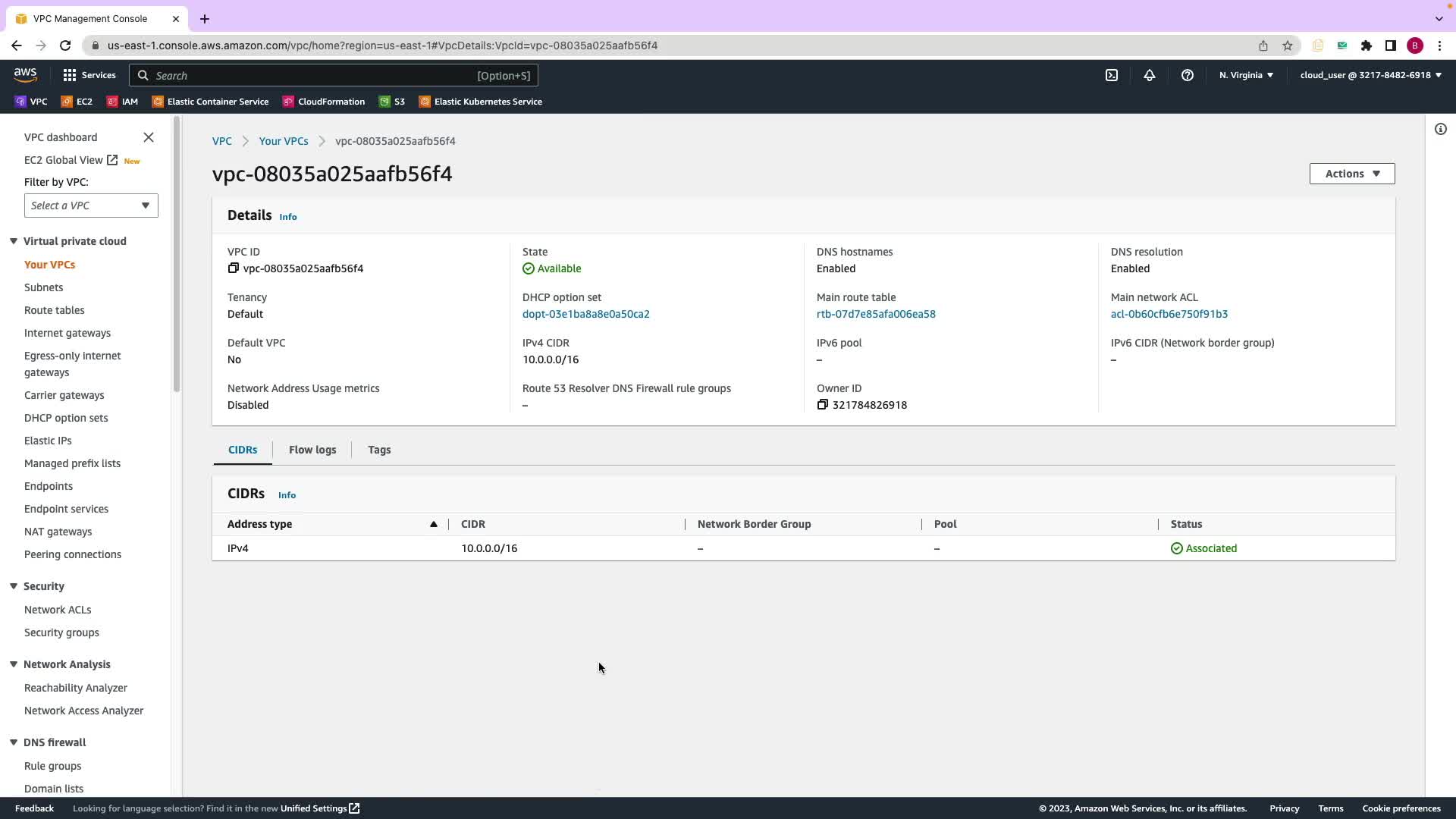Open Elastic Kubernetes Service shortcut
1456x819 pixels.
pos(481,102)
